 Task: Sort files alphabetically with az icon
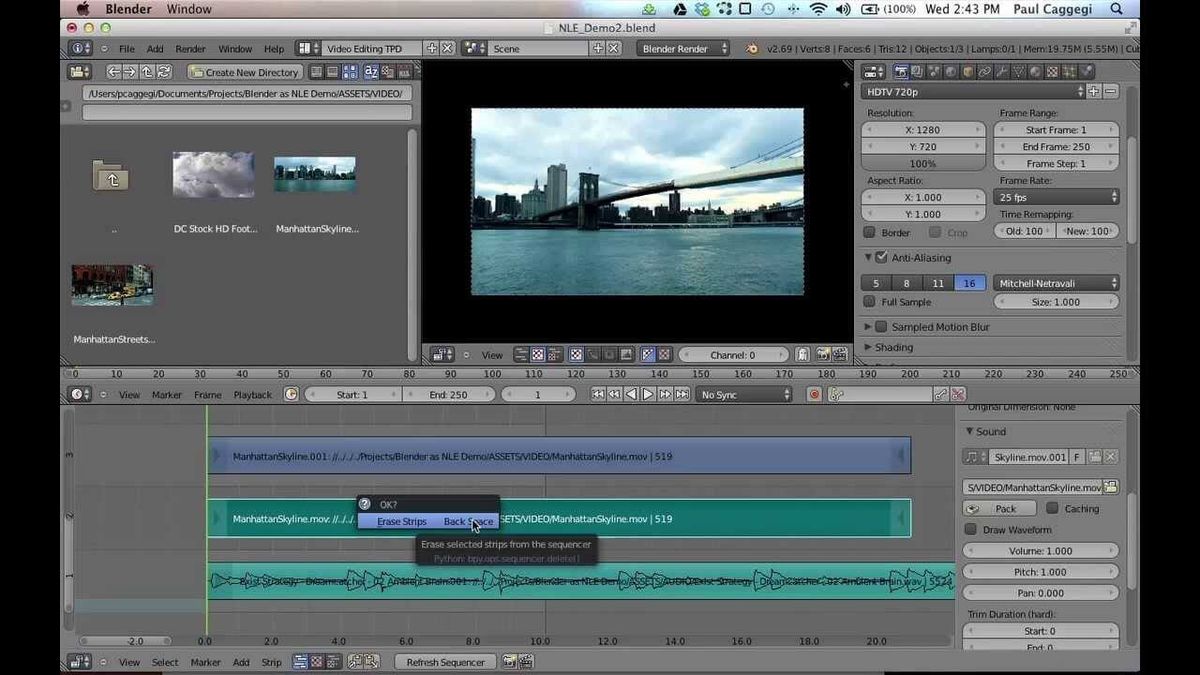371,71
